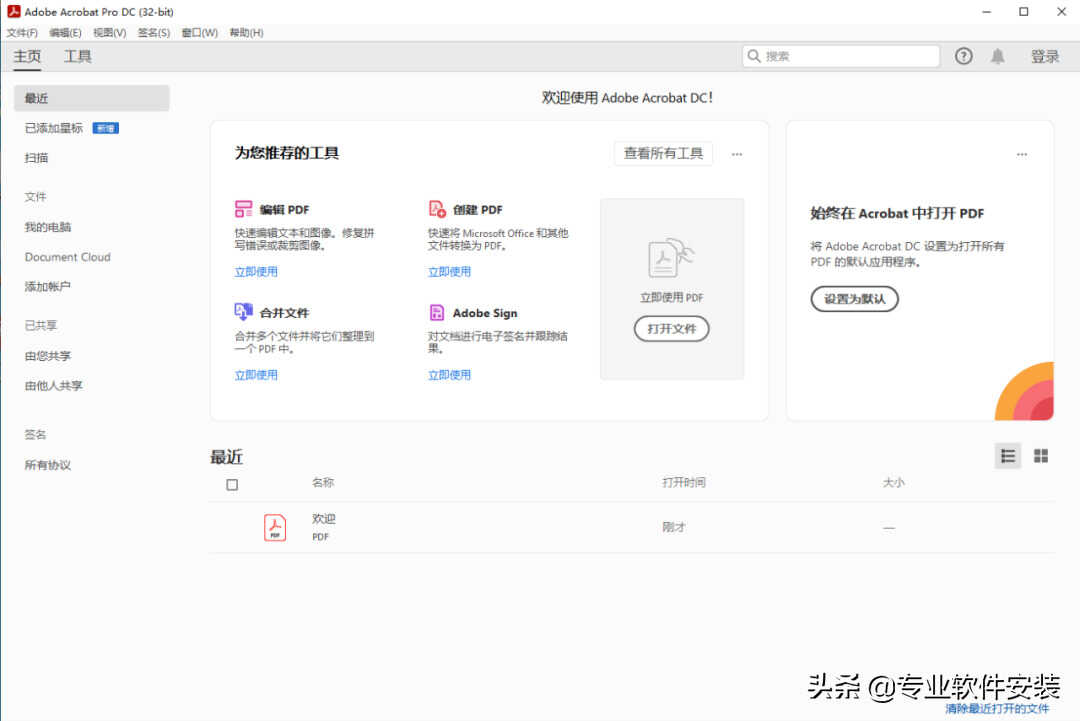Switch to the 工具 tab
This screenshot has height=721, width=1080.
tap(78, 56)
